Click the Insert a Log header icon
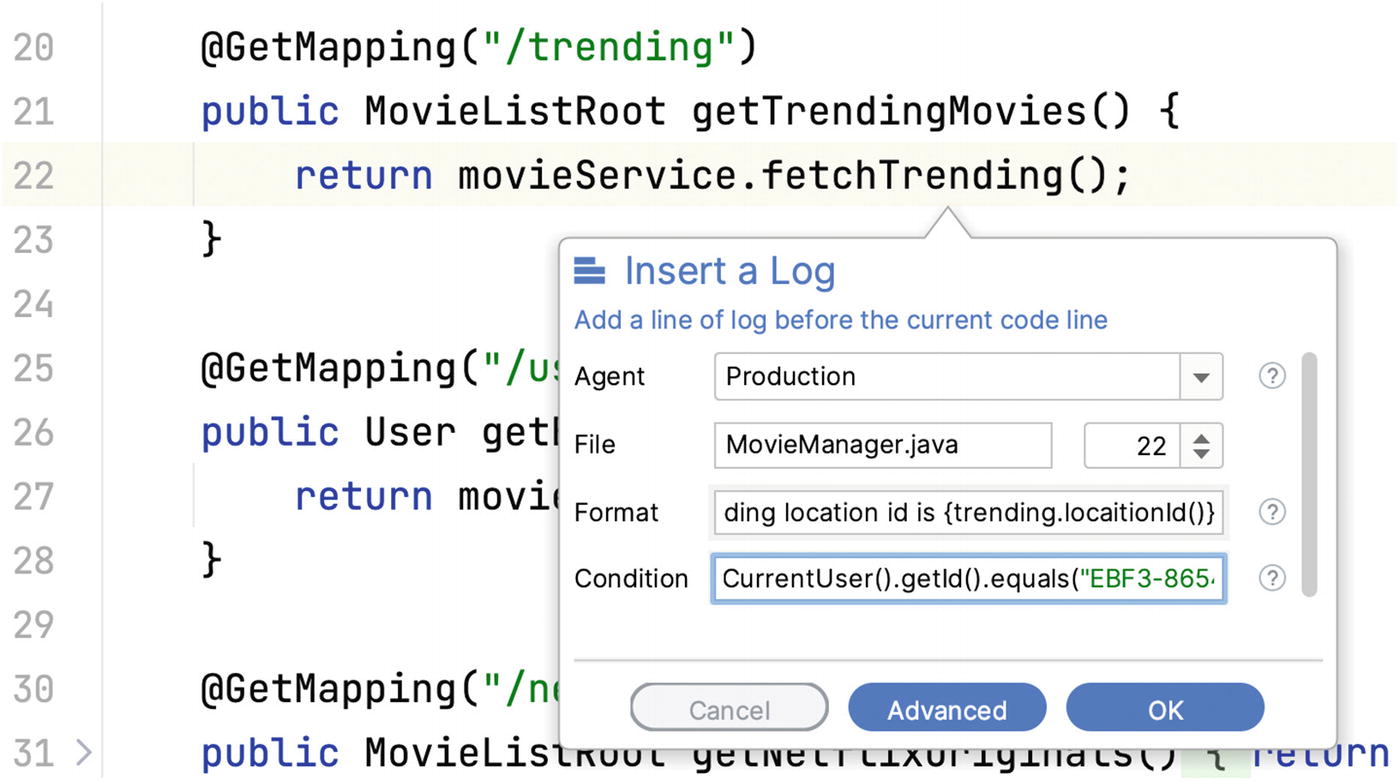Screen dimensions: 1400x781 click(x=590, y=271)
